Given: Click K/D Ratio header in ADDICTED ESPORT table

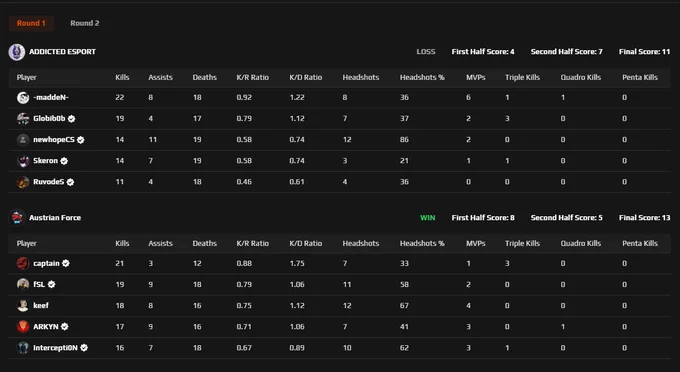Looking at the screenshot, I should click(x=306, y=77).
